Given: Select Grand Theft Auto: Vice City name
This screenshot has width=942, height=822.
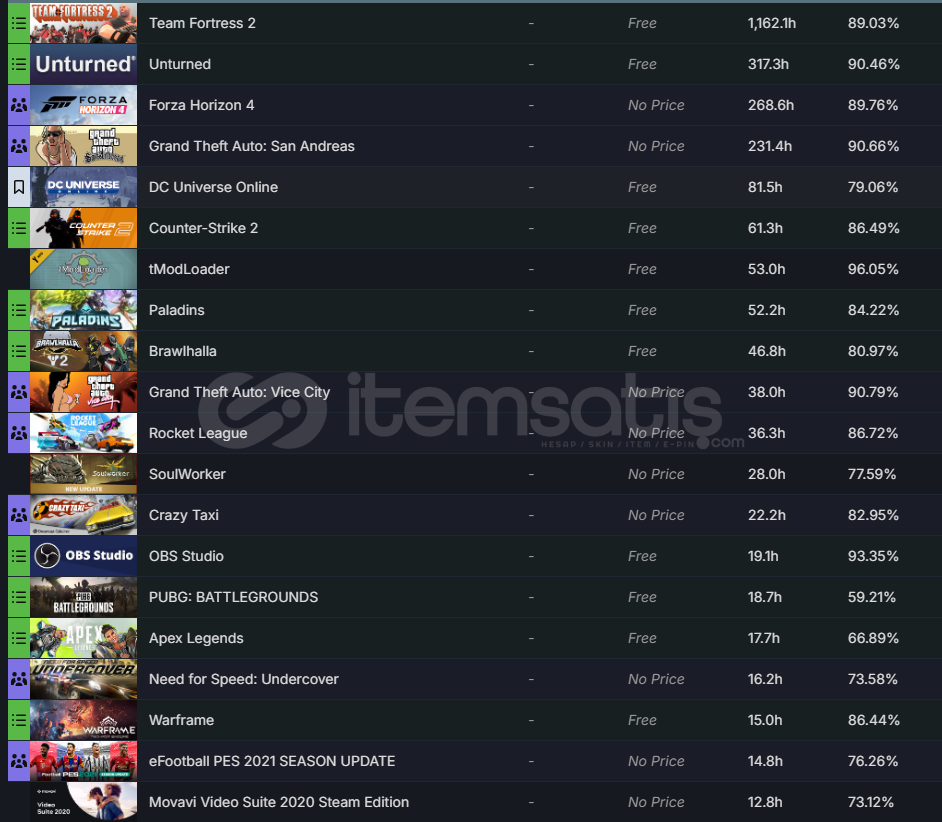Looking at the screenshot, I should [x=240, y=392].
